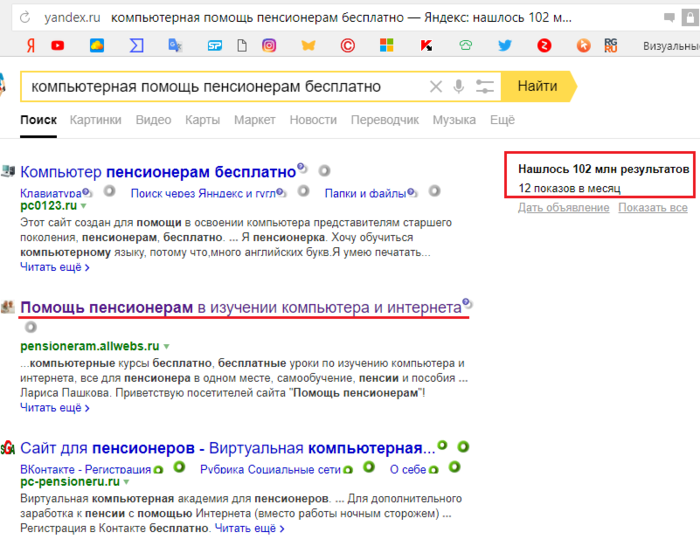Image resolution: width=700 pixels, height=546 pixels.
Task: Click the browser address bar with yandex.ru
Action: 335,18
